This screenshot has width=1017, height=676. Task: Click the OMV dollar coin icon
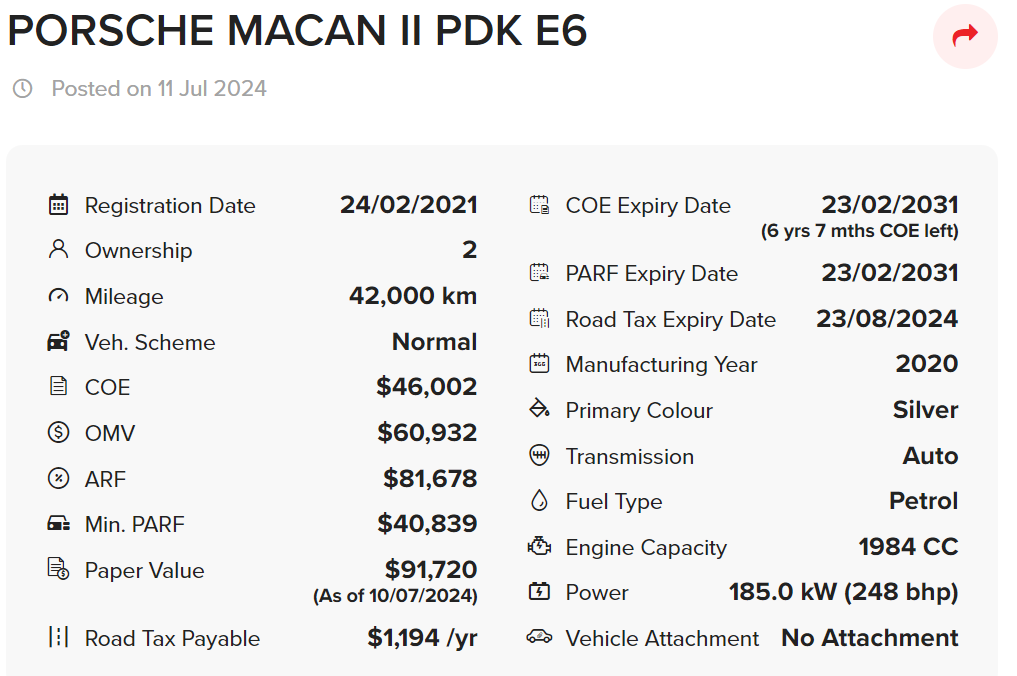click(x=58, y=432)
